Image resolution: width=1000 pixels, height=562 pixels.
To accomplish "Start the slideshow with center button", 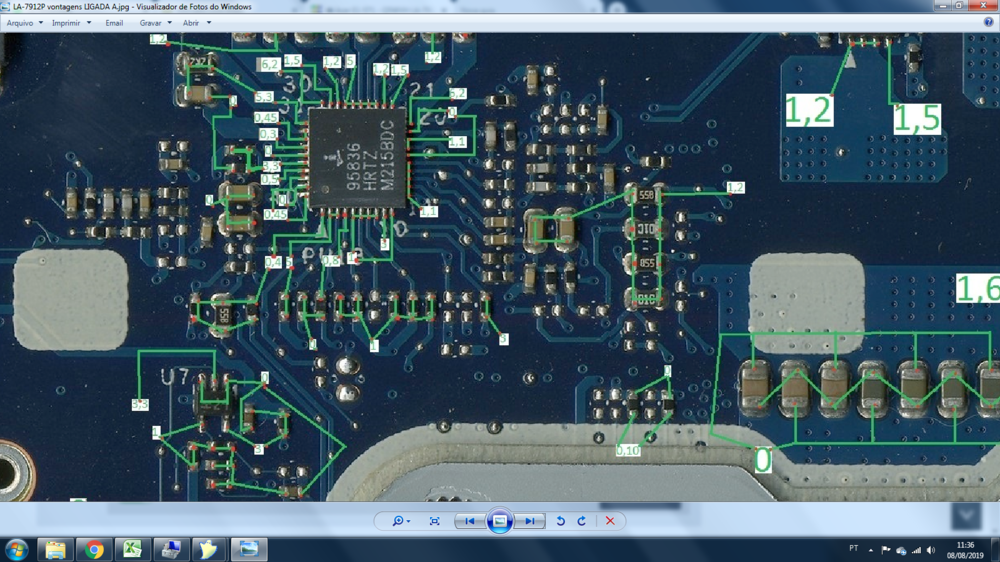I will point(499,521).
